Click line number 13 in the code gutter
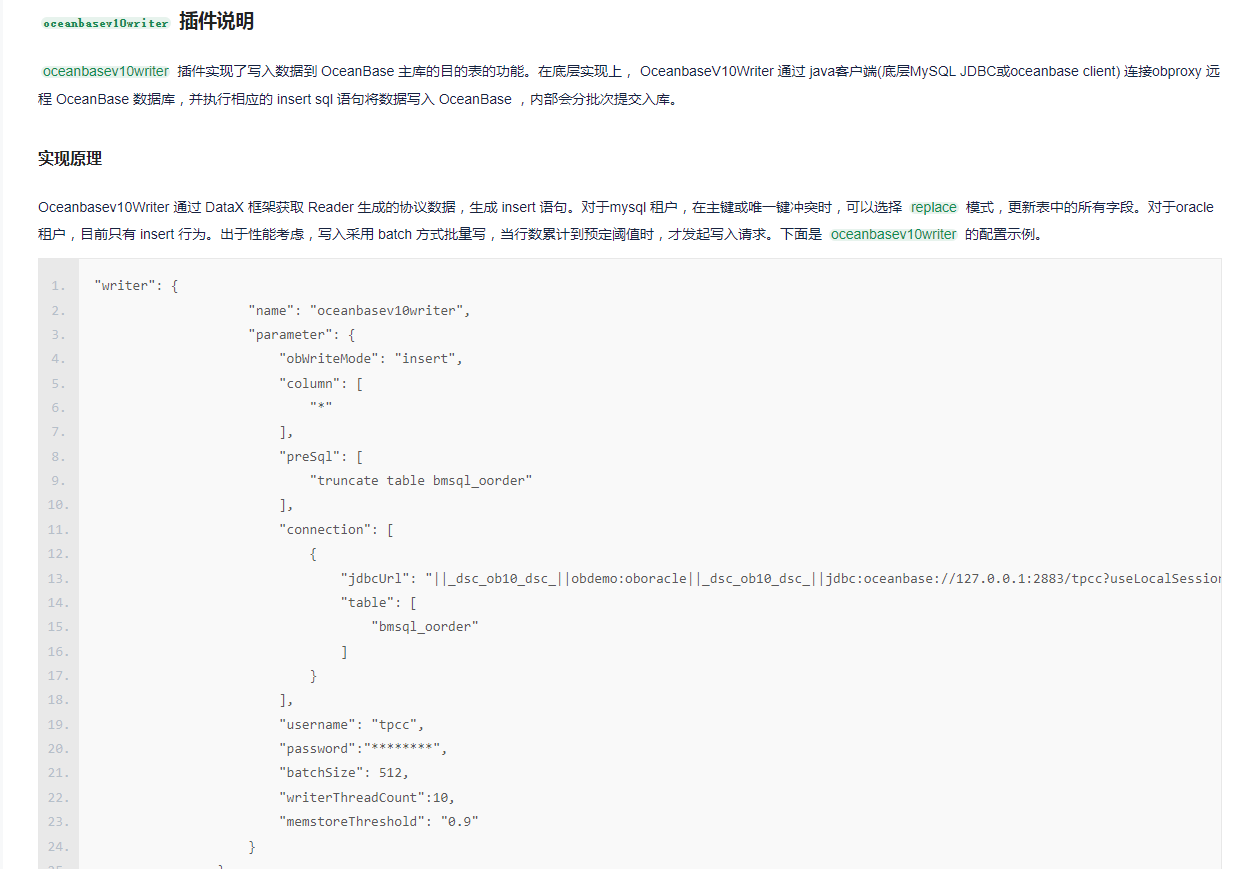The width and height of the screenshot is (1234, 869). [x=58, y=578]
